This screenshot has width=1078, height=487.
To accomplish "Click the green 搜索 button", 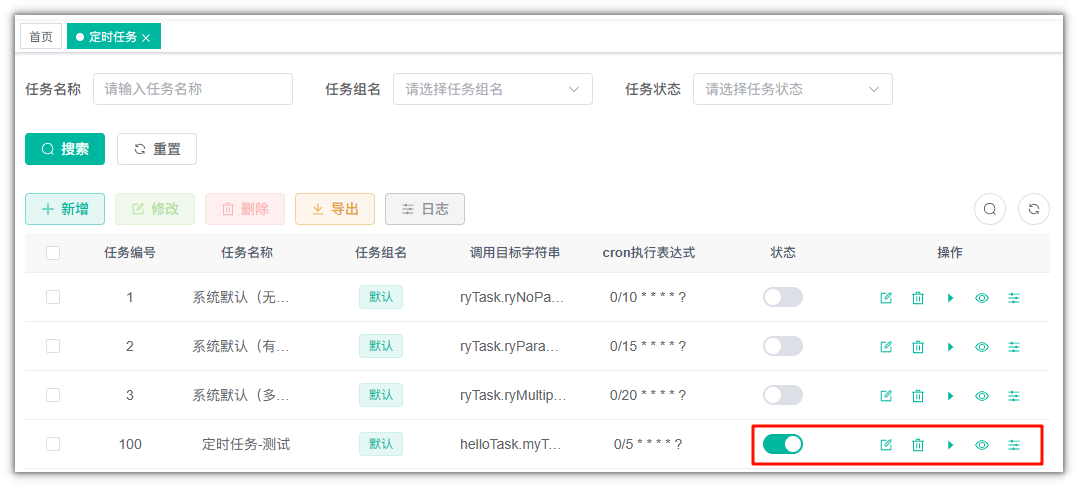I will point(65,149).
